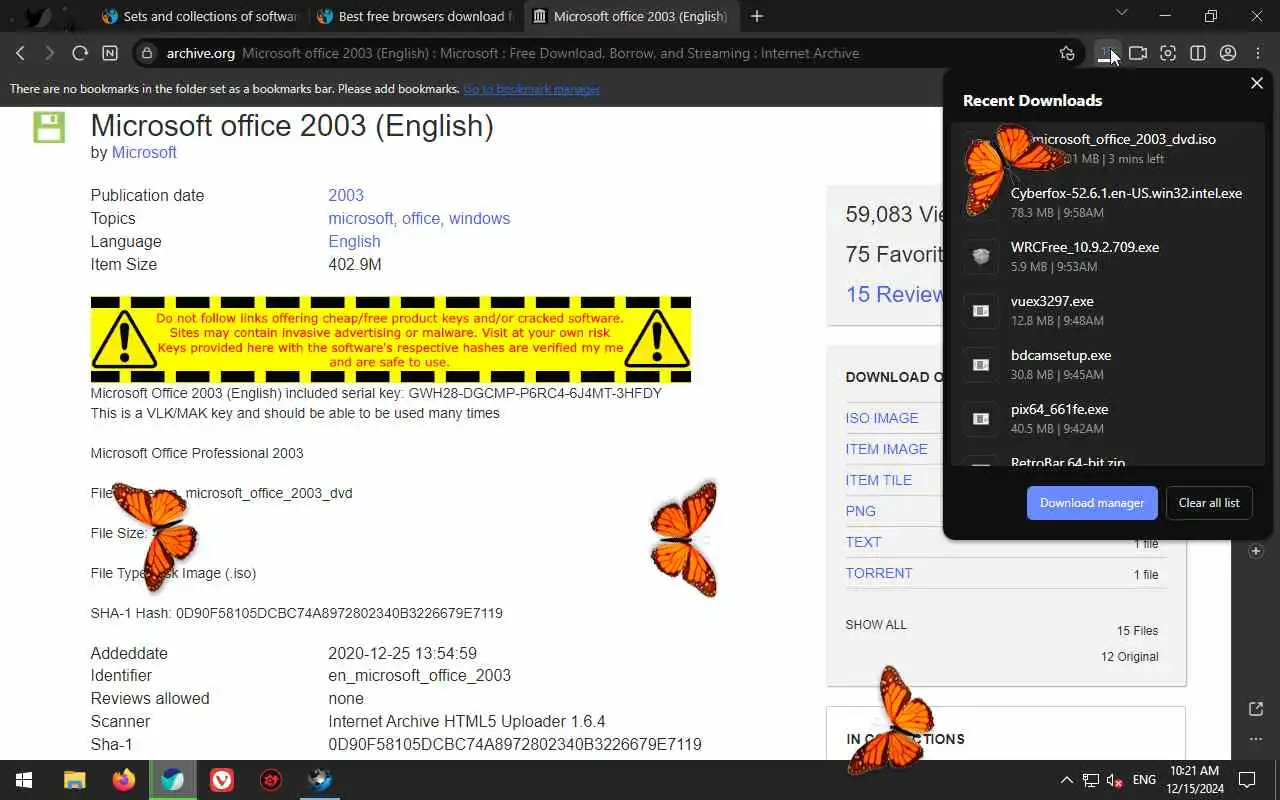1280x800 pixels.
Task: Open the ENG language indicator
Action: pyautogui.click(x=1144, y=780)
